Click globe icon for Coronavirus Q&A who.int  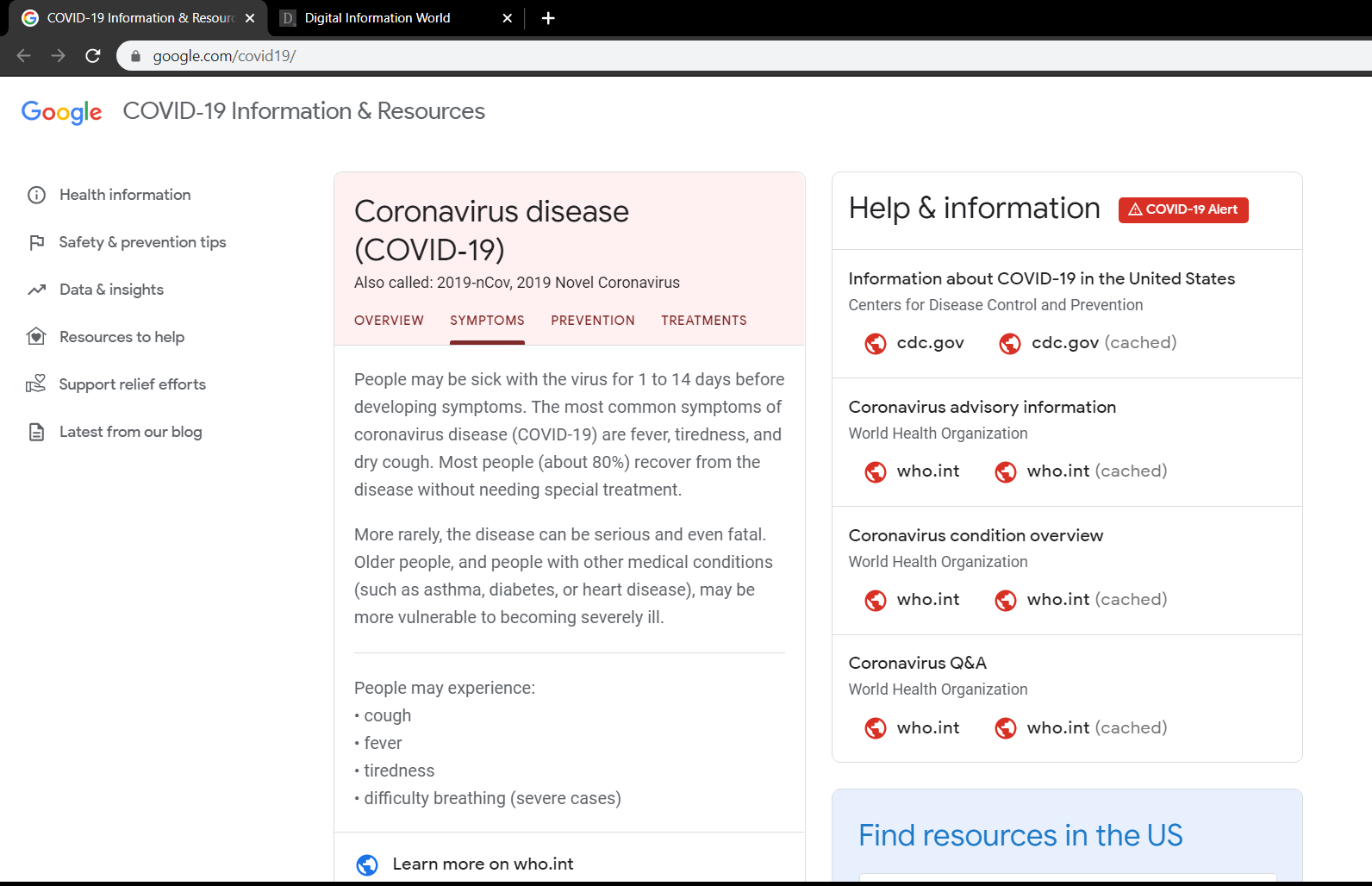tap(876, 728)
